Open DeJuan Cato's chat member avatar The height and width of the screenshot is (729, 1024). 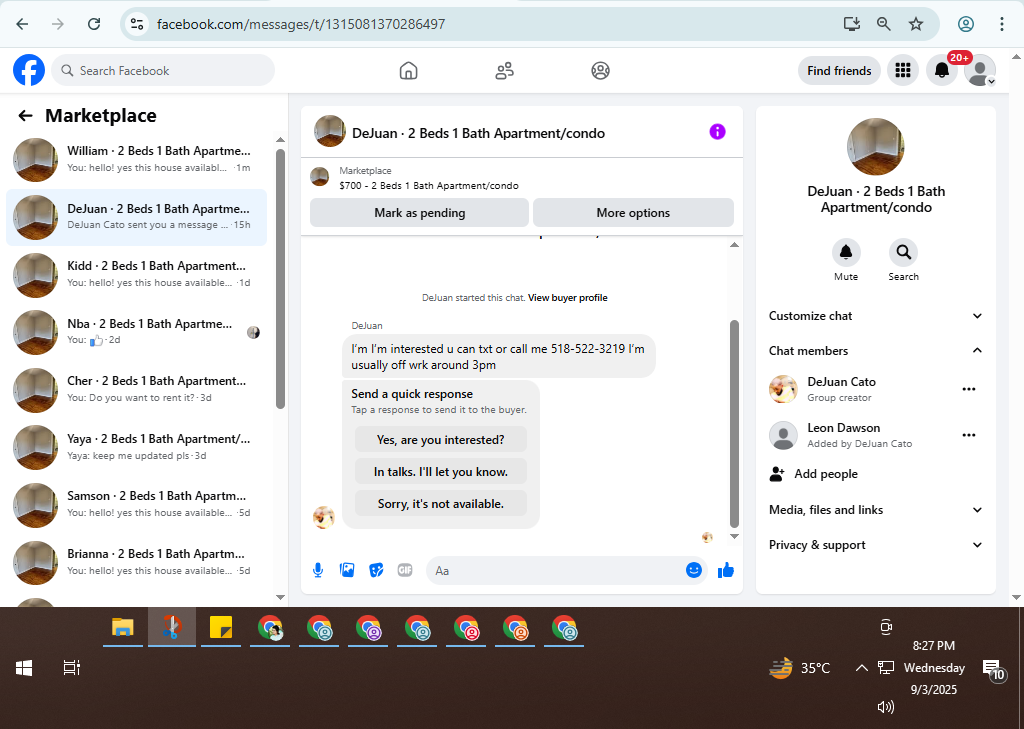(x=783, y=389)
